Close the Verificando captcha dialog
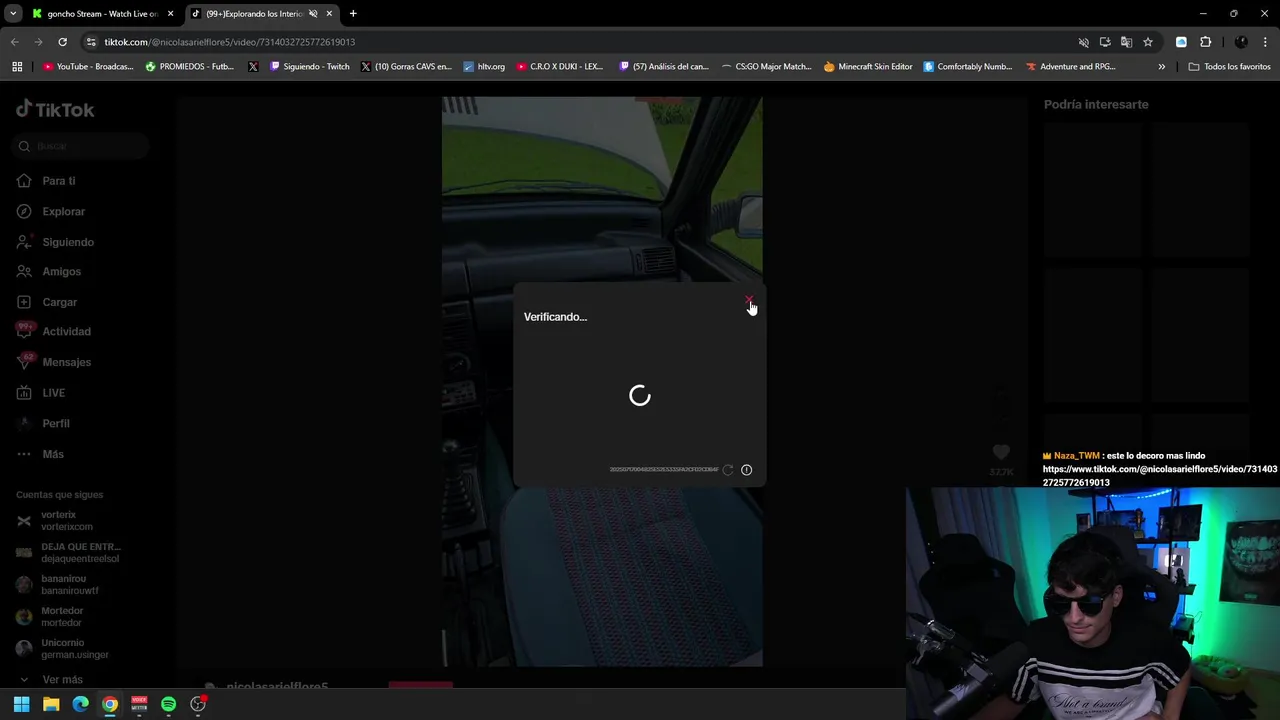The width and height of the screenshot is (1280, 720). point(748,301)
